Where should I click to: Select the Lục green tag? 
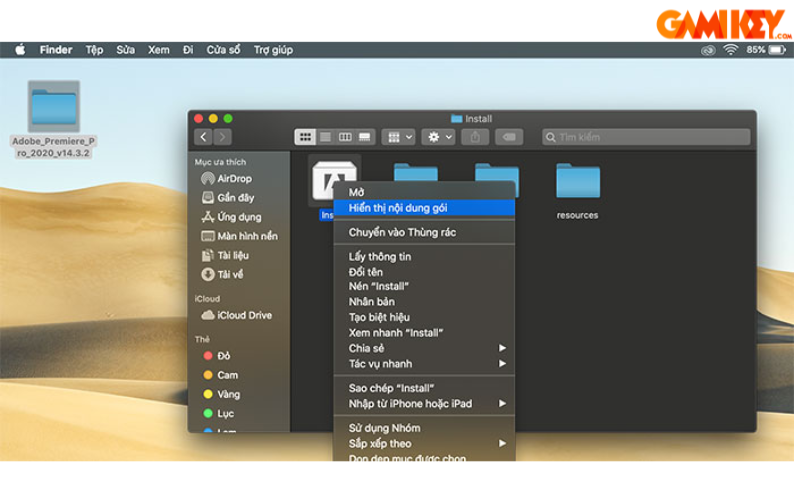tap(218, 413)
